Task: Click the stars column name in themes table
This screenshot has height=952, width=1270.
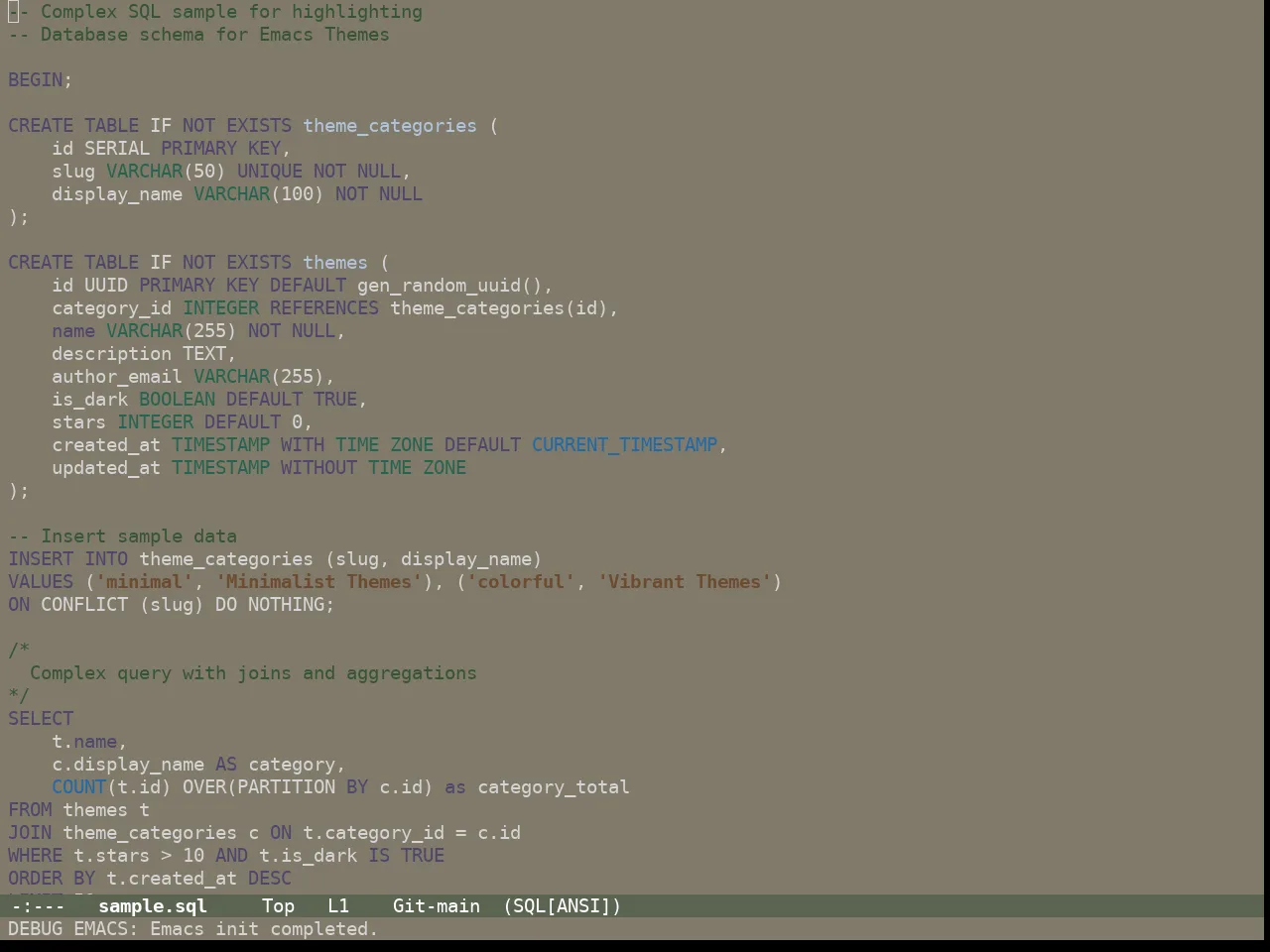Action: [79, 422]
